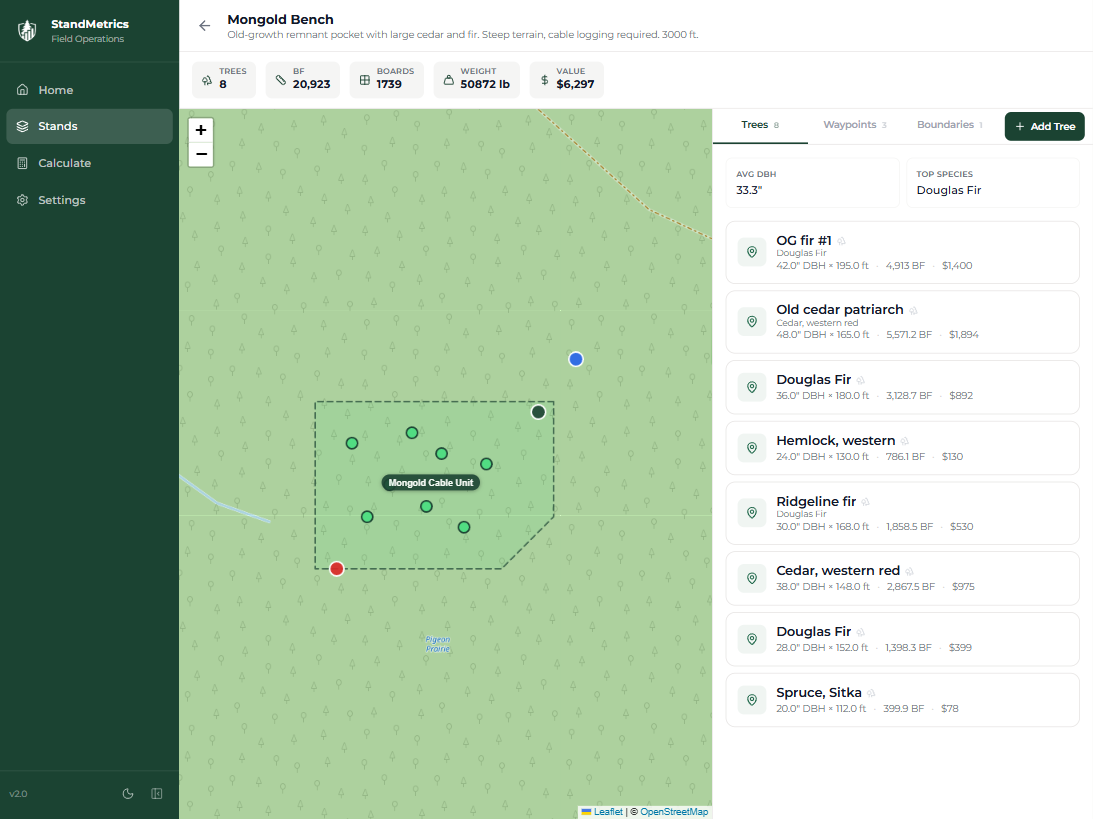The height and width of the screenshot is (819, 1093).
Task: Open the OpenStreetMap attribution link
Action: point(673,812)
